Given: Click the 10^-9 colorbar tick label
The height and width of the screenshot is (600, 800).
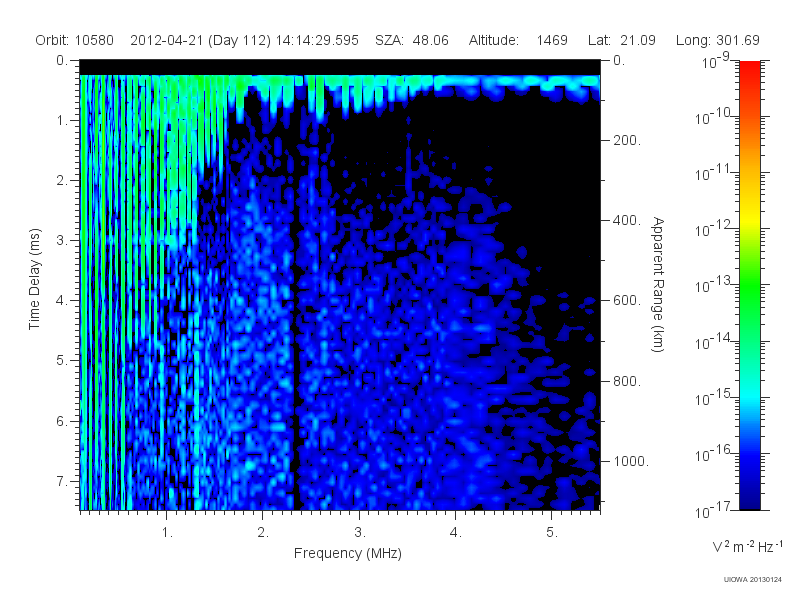Looking at the screenshot, I should coord(716,62).
